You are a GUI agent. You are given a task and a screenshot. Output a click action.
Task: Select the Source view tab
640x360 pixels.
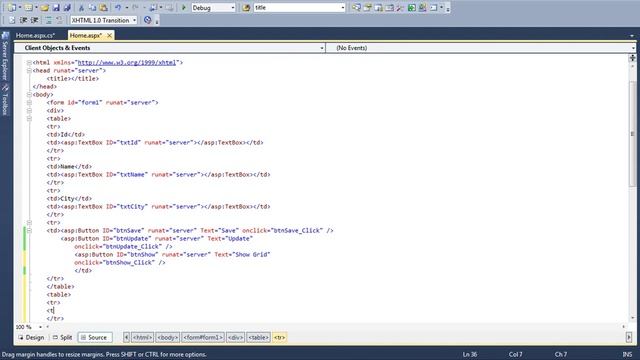coord(95,338)
